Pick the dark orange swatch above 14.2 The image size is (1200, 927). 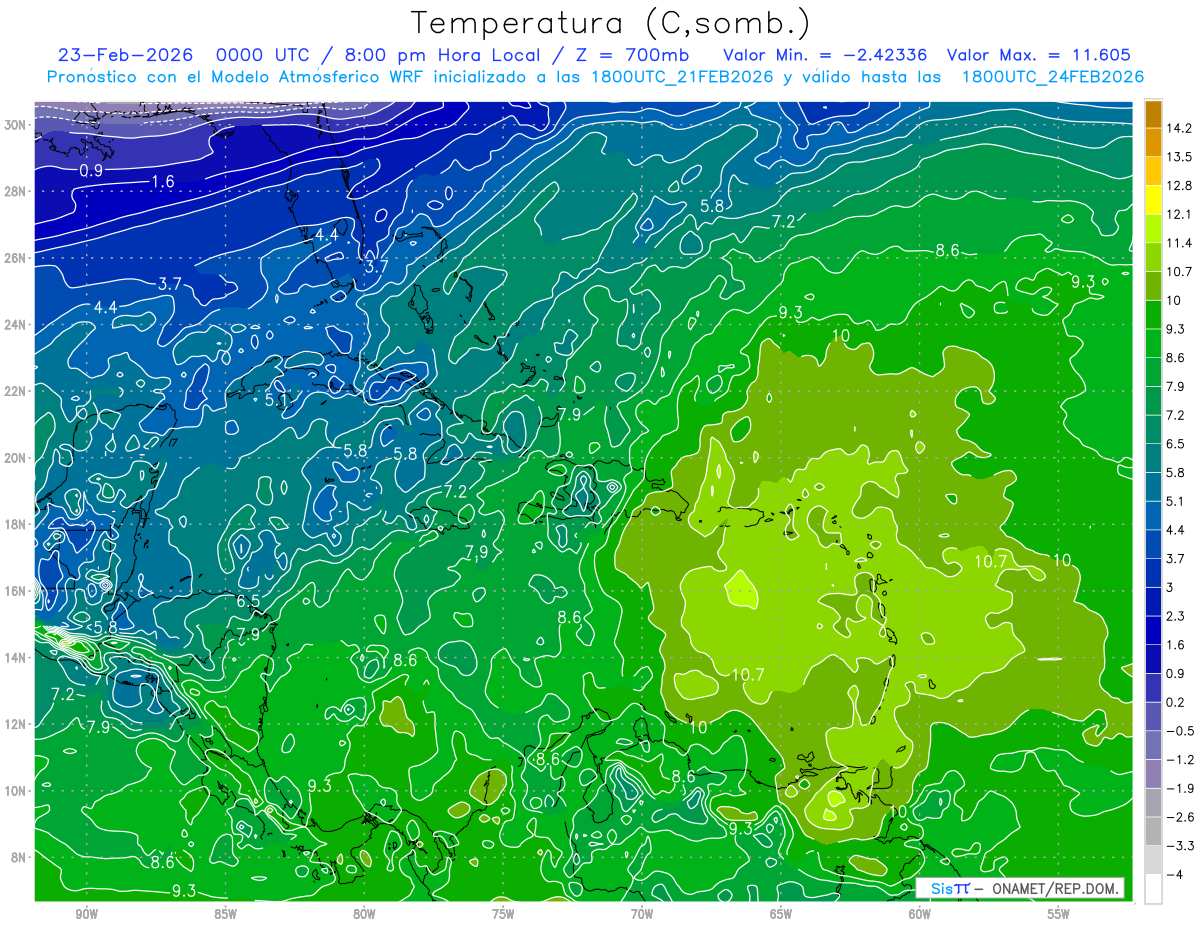pyautogui.click(x=1153, y=114)
